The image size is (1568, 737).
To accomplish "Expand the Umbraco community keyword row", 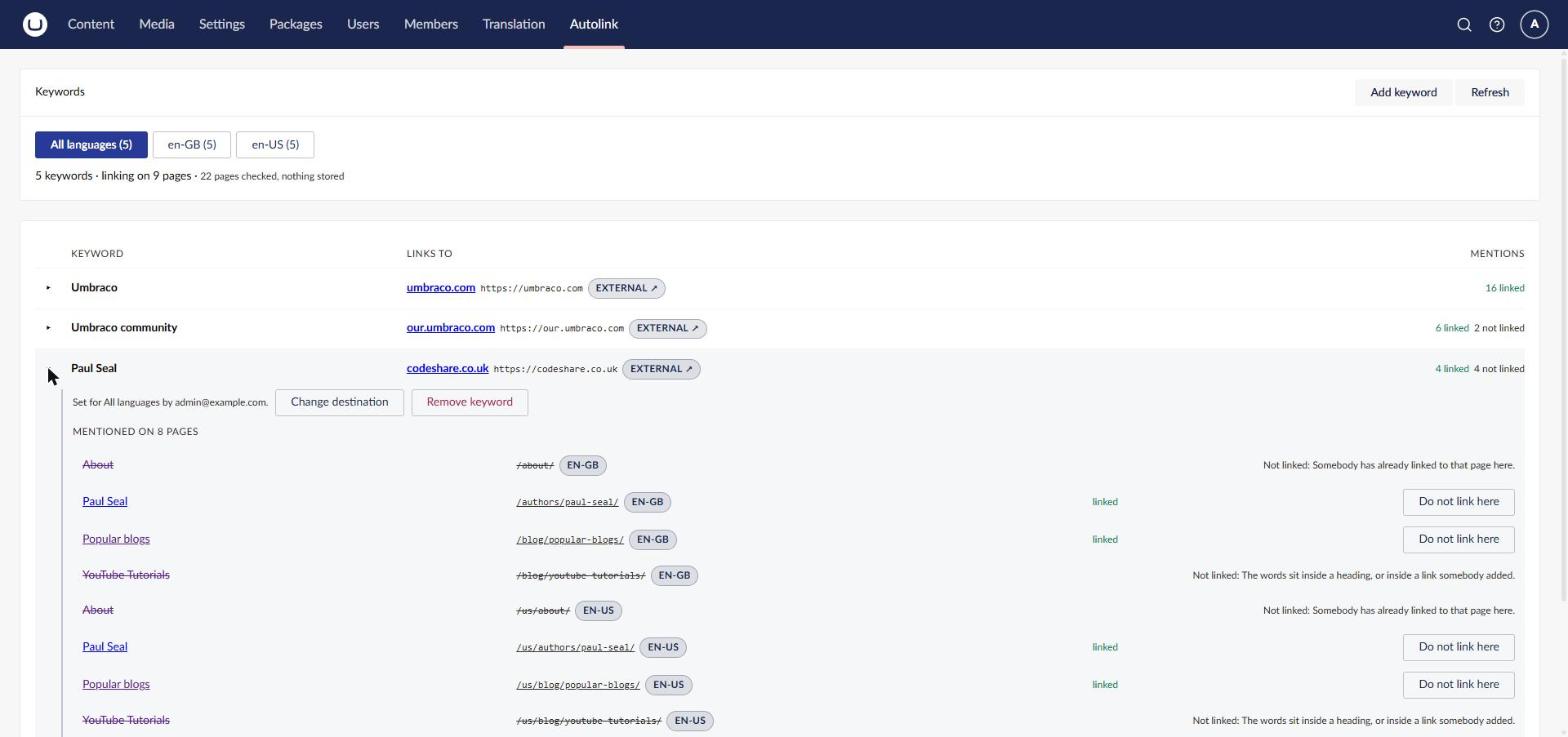I will coord(48,328).
